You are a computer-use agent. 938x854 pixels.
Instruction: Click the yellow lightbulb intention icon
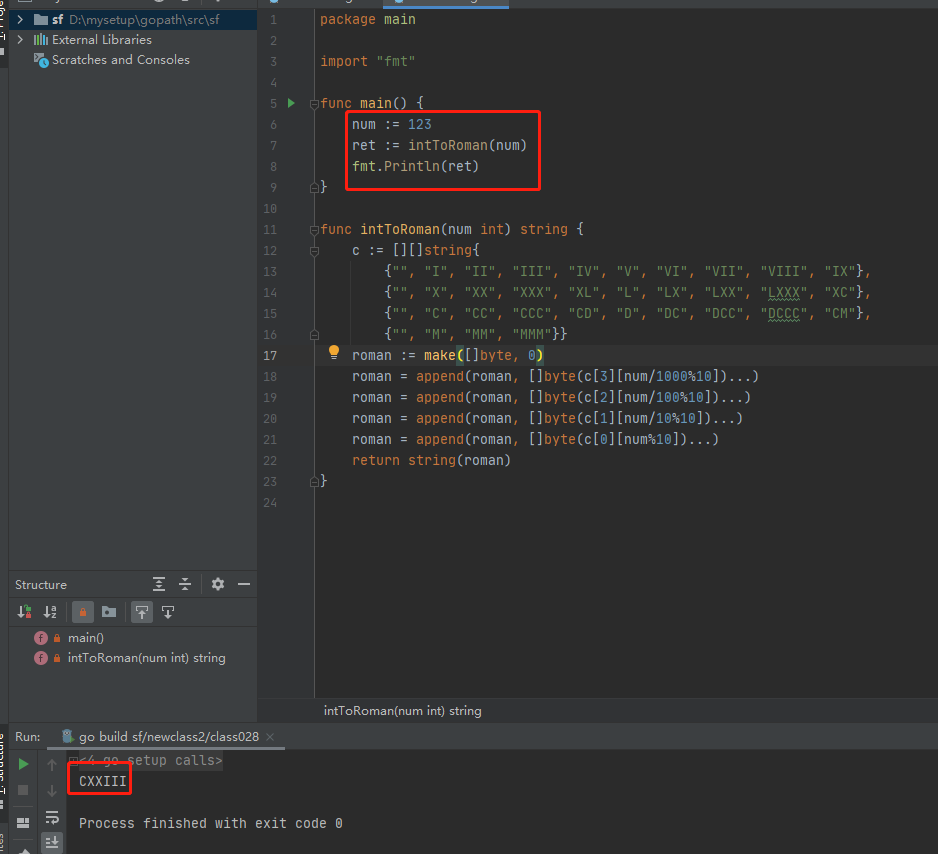[334, 352]
